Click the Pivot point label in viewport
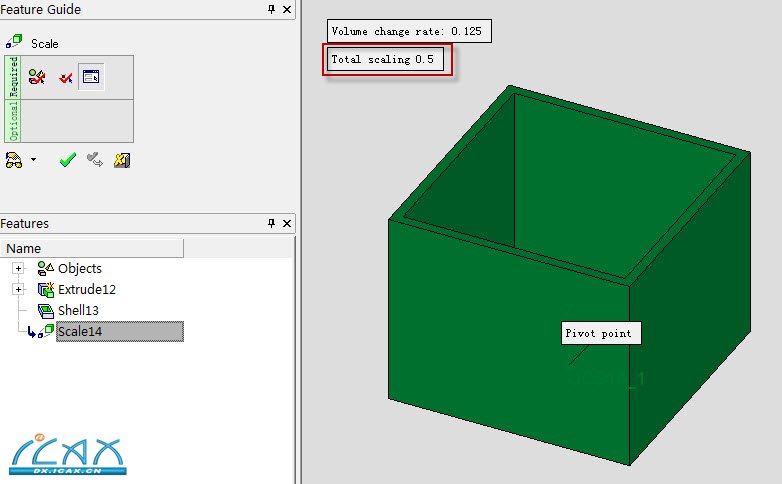This screenshot has height=484, width=782. pos(601,333)
